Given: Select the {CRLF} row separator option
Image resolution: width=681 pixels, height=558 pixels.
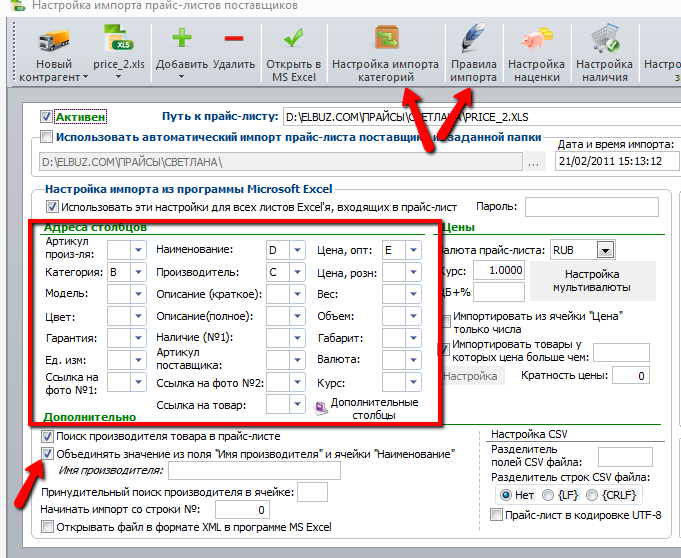Looking at the screenshot, I should (x=592, y=495).
